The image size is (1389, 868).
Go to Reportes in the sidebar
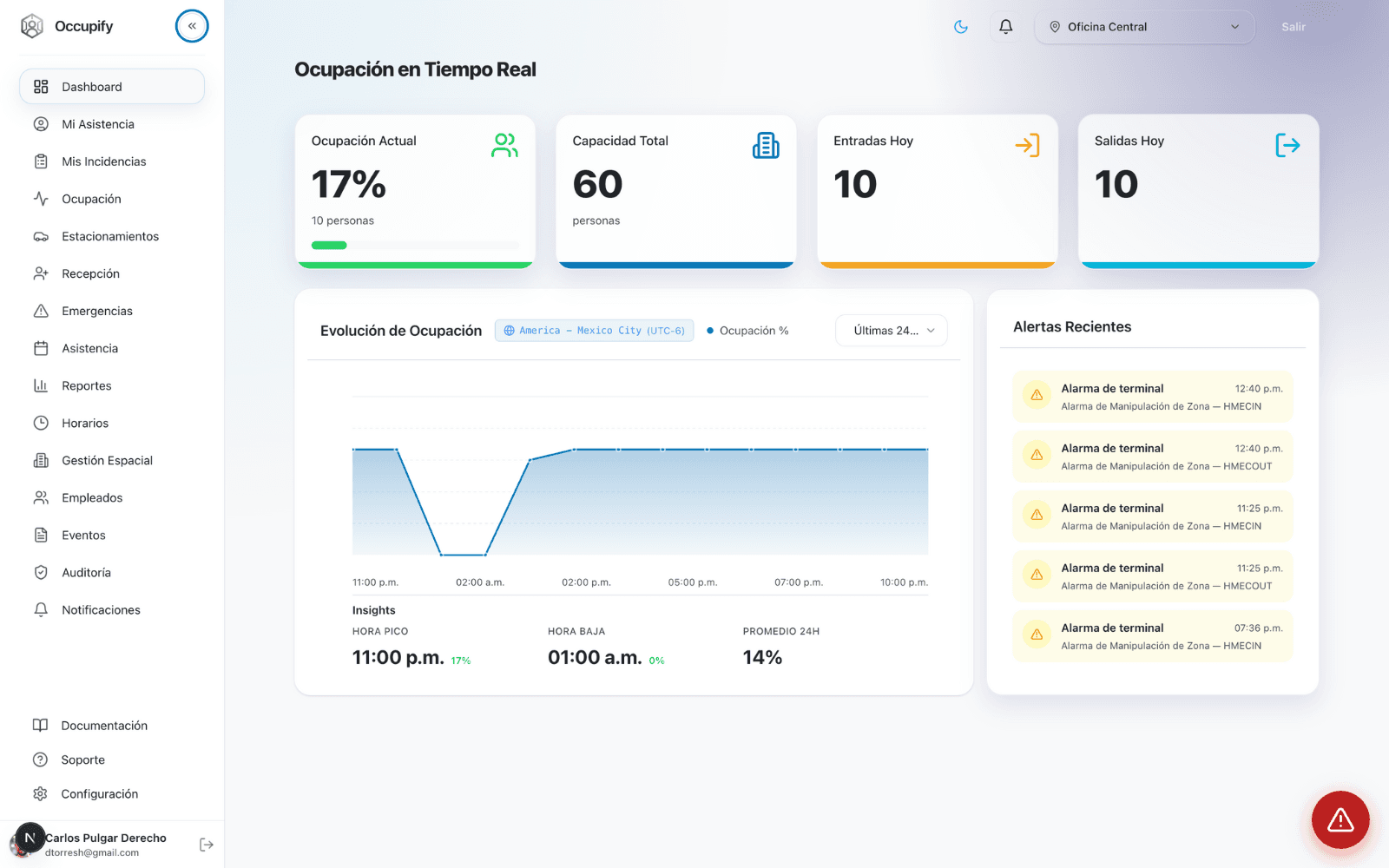point(87,385)
